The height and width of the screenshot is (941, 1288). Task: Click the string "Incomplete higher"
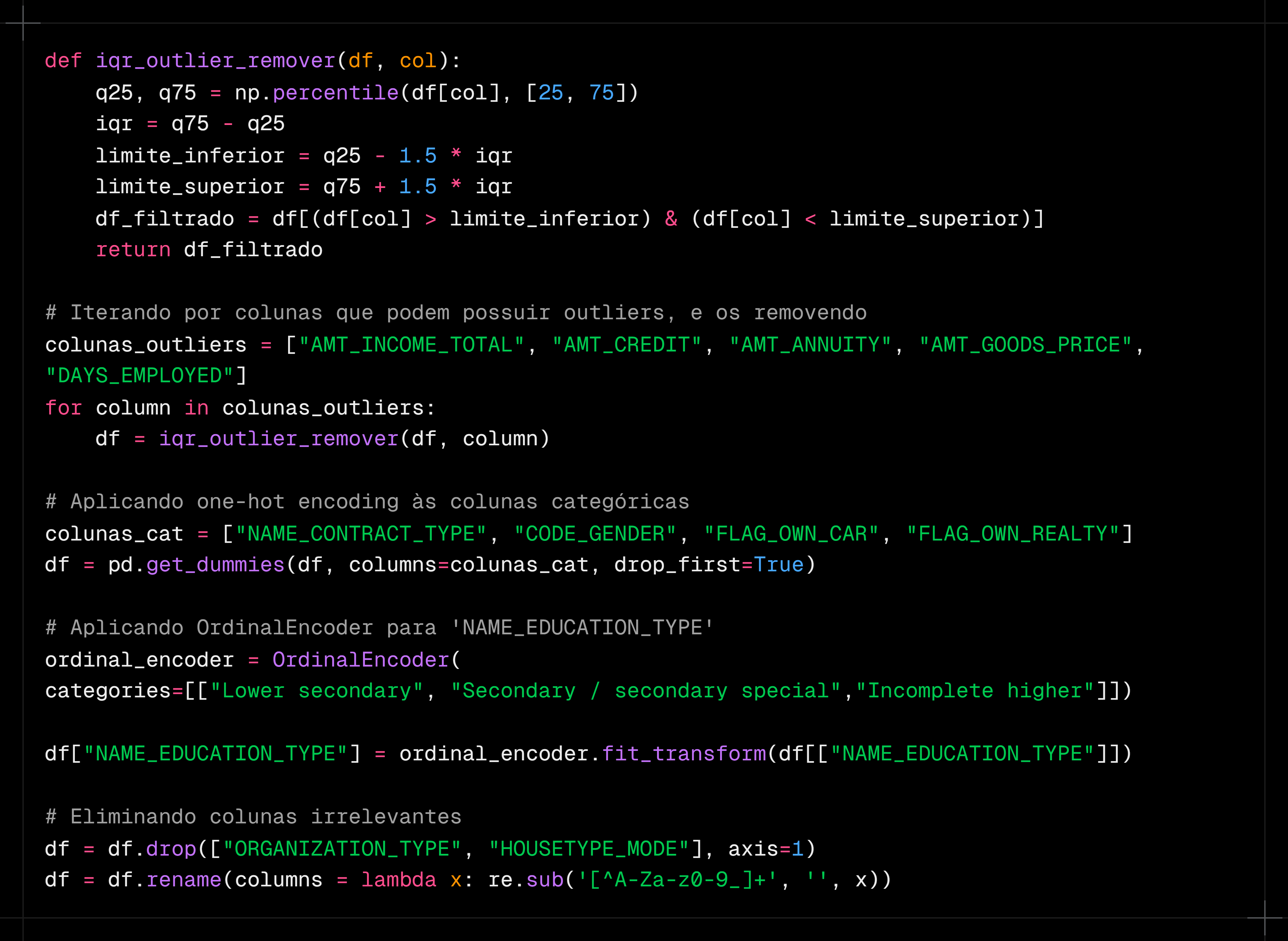[x=974, y=691]
